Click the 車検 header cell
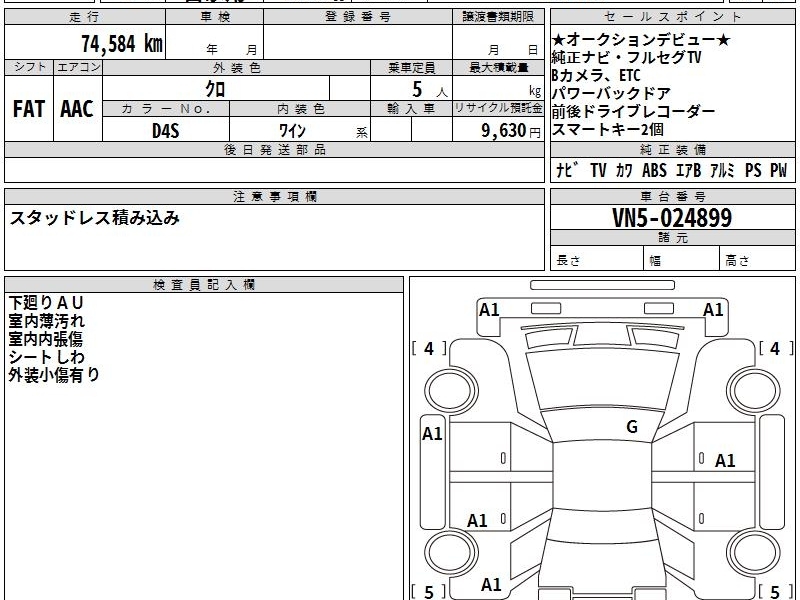Viewport: 800px width, 600px height. 215,17
